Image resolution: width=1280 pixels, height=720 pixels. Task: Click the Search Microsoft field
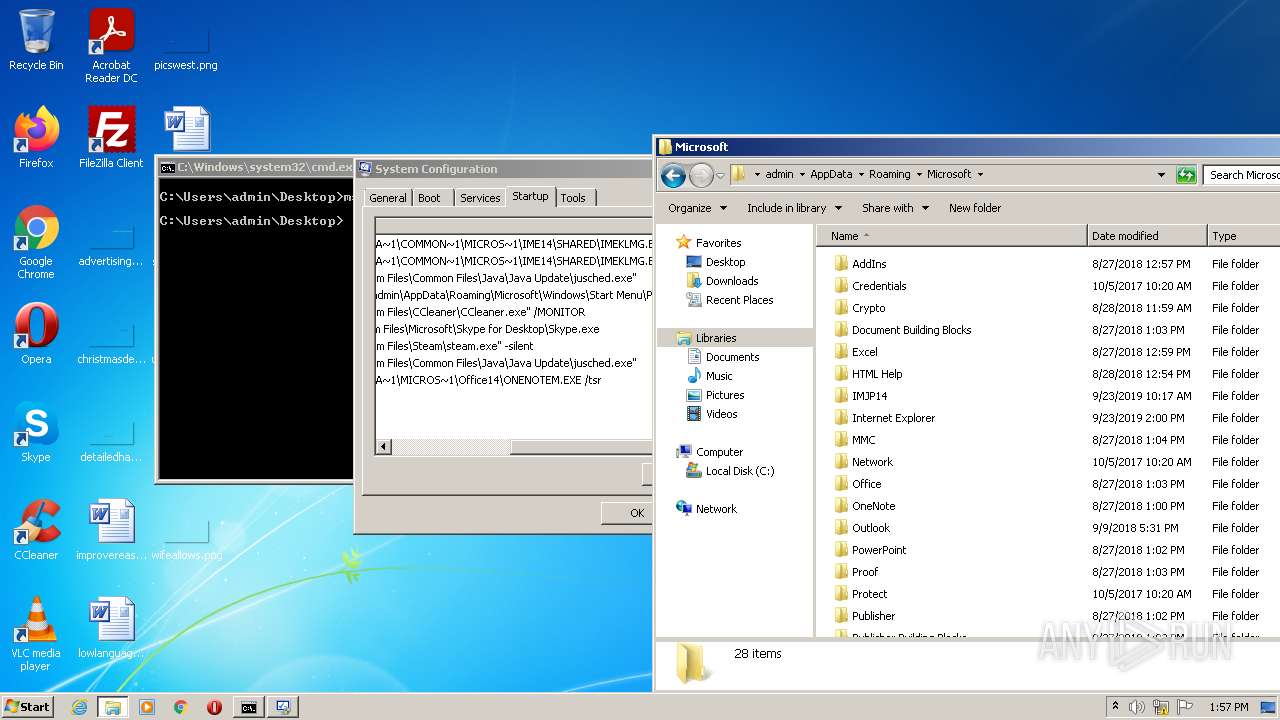click(1242, 175)
